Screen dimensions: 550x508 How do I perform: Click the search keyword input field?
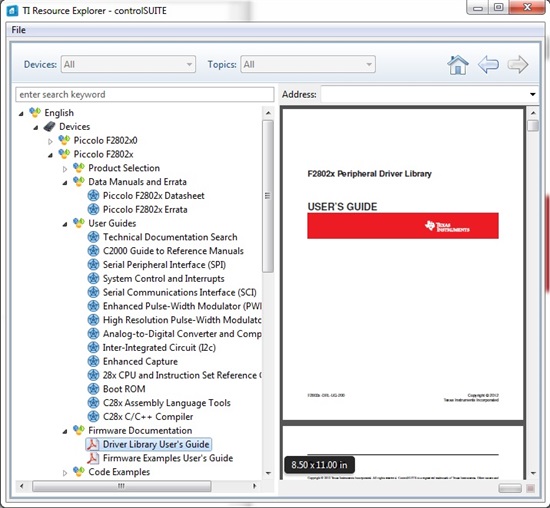(x=145, y=94)
